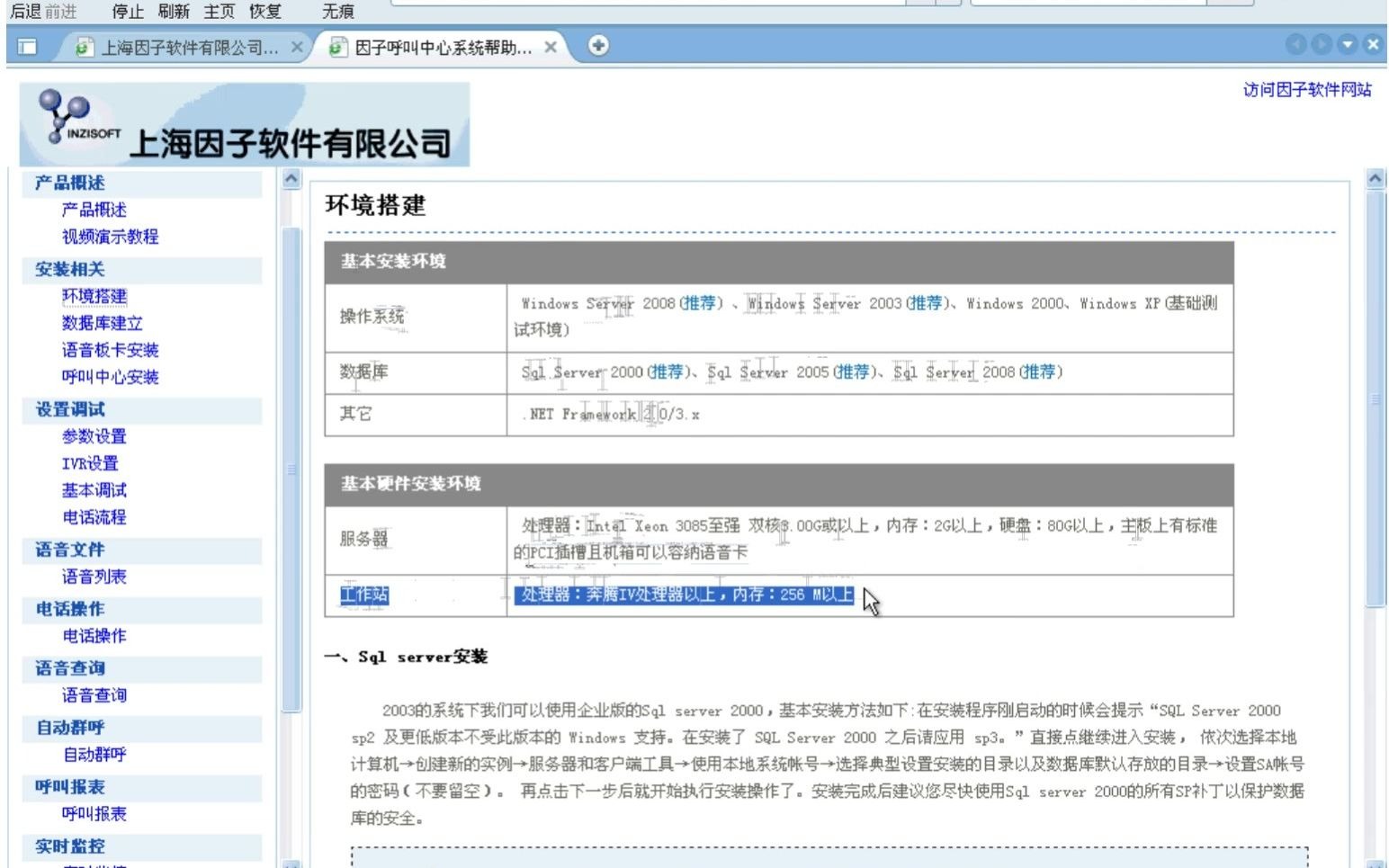
Task: Click the main content vertical scrollbar thumb
Action: [x=1376, y=399]
